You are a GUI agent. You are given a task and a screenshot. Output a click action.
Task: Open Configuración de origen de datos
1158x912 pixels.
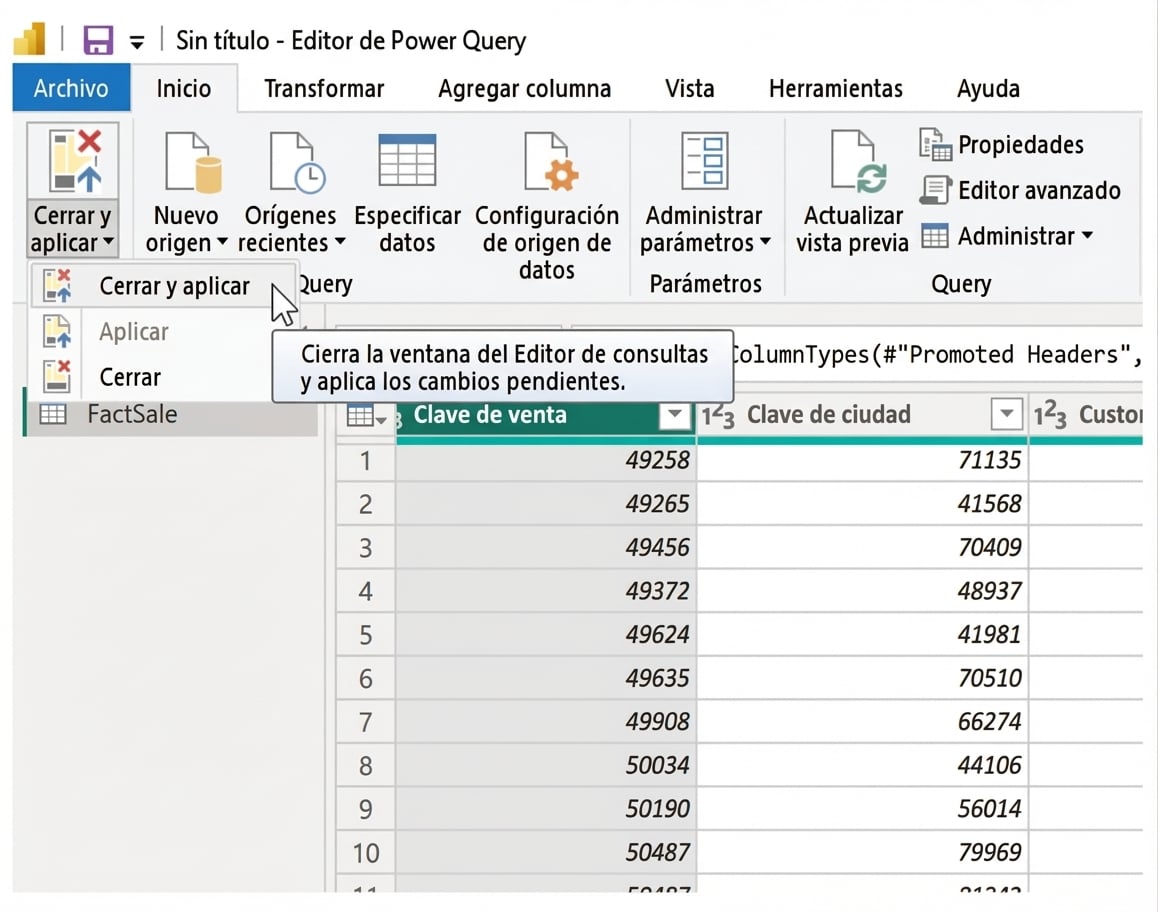click(548, 163)
